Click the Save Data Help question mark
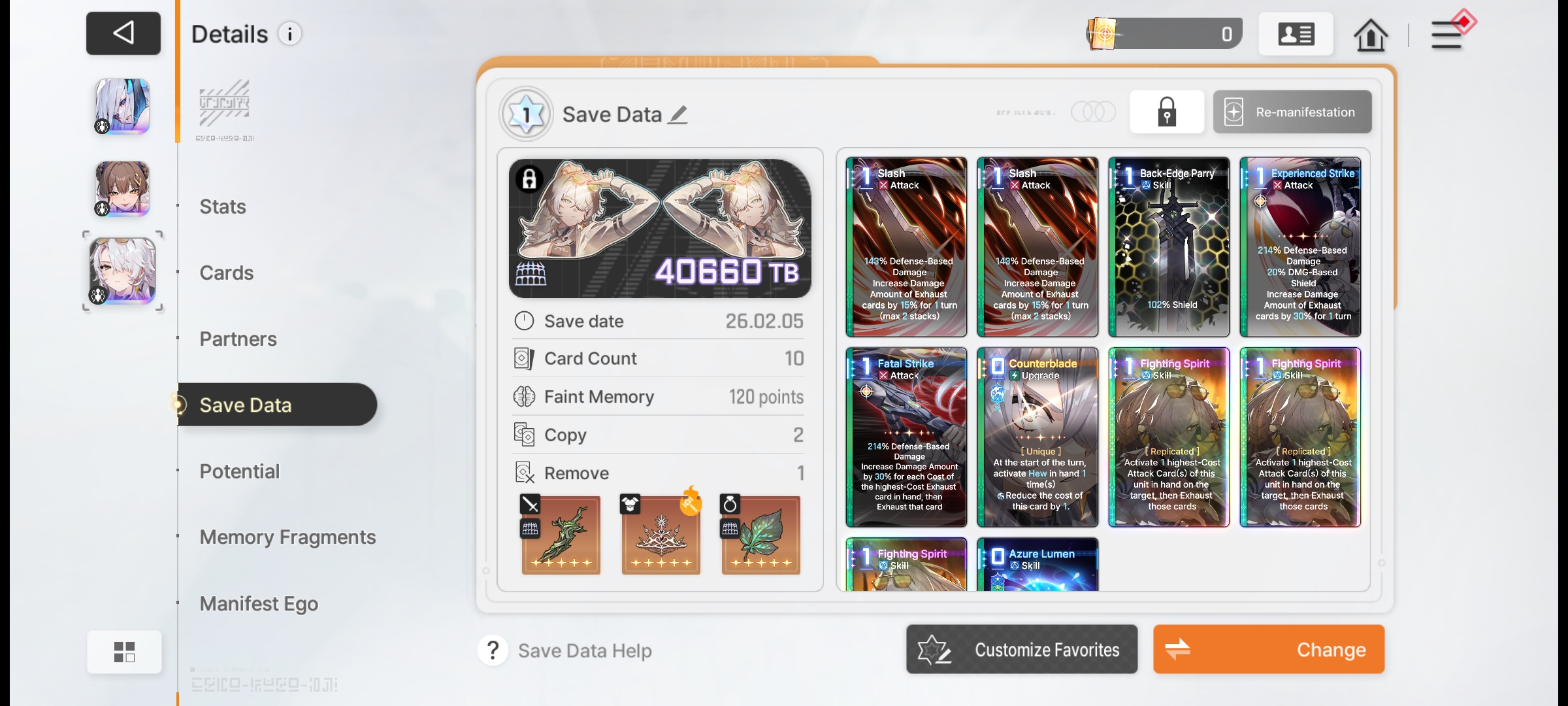Screen dimensions: 1568x706 click(493, 650)
